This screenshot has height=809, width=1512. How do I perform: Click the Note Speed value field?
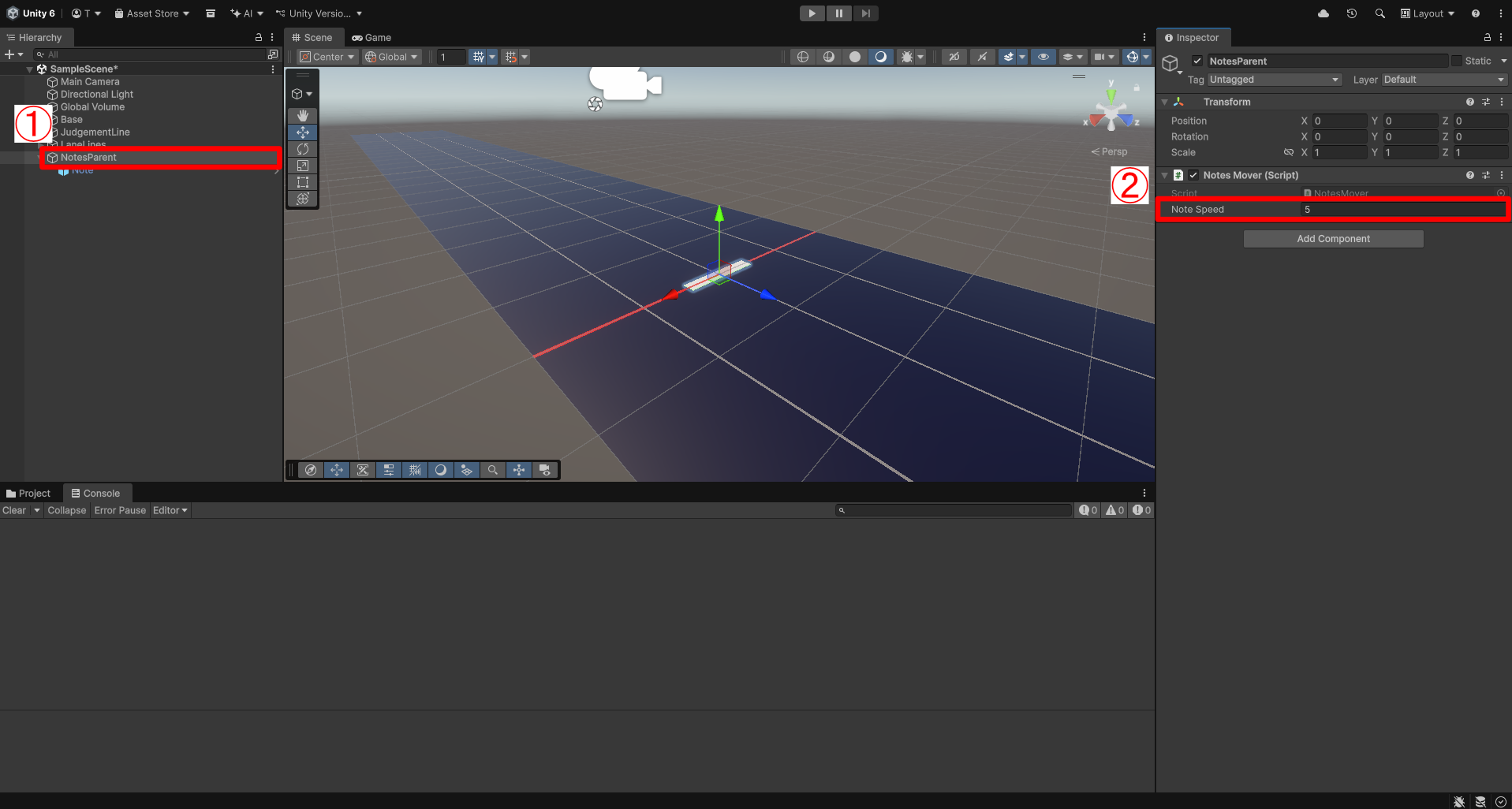coord(1402,210)
